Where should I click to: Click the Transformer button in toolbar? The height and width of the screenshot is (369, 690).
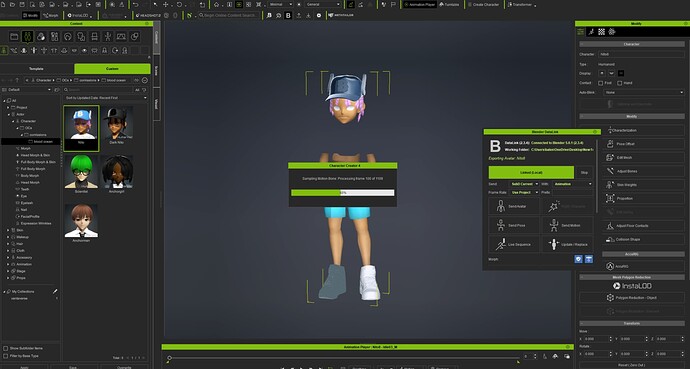[x=520, y=4]
